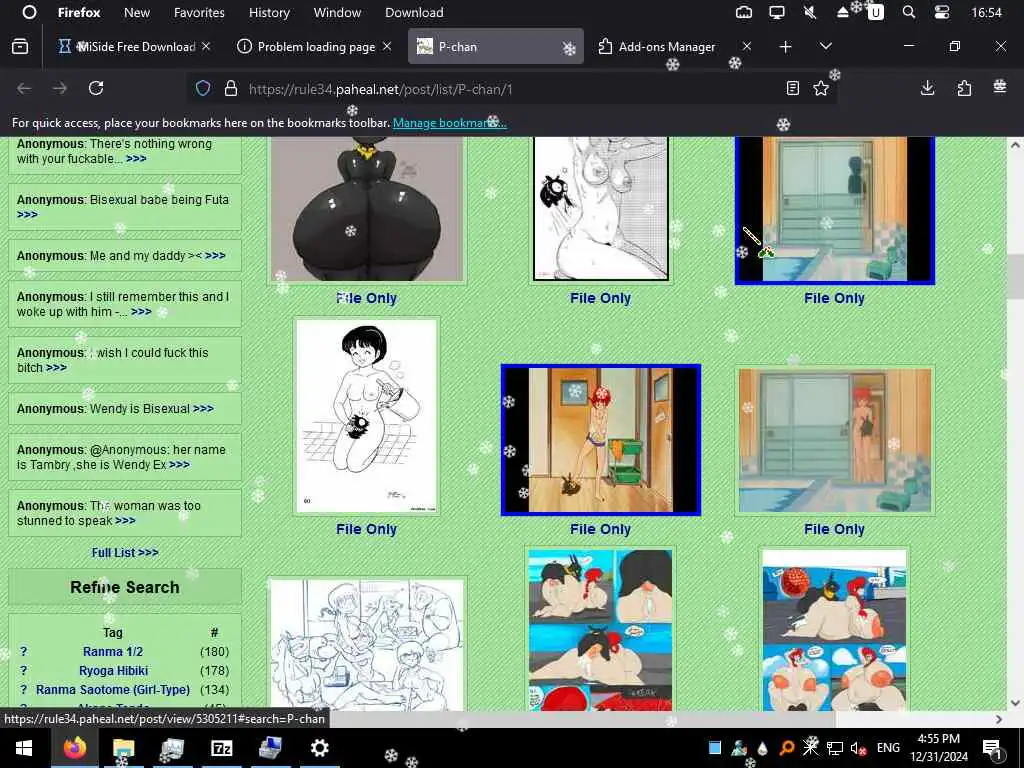Click the # column header in tag table
Image resolution: width=1024 pixels, height=768 pixels.
coord(214,632)
